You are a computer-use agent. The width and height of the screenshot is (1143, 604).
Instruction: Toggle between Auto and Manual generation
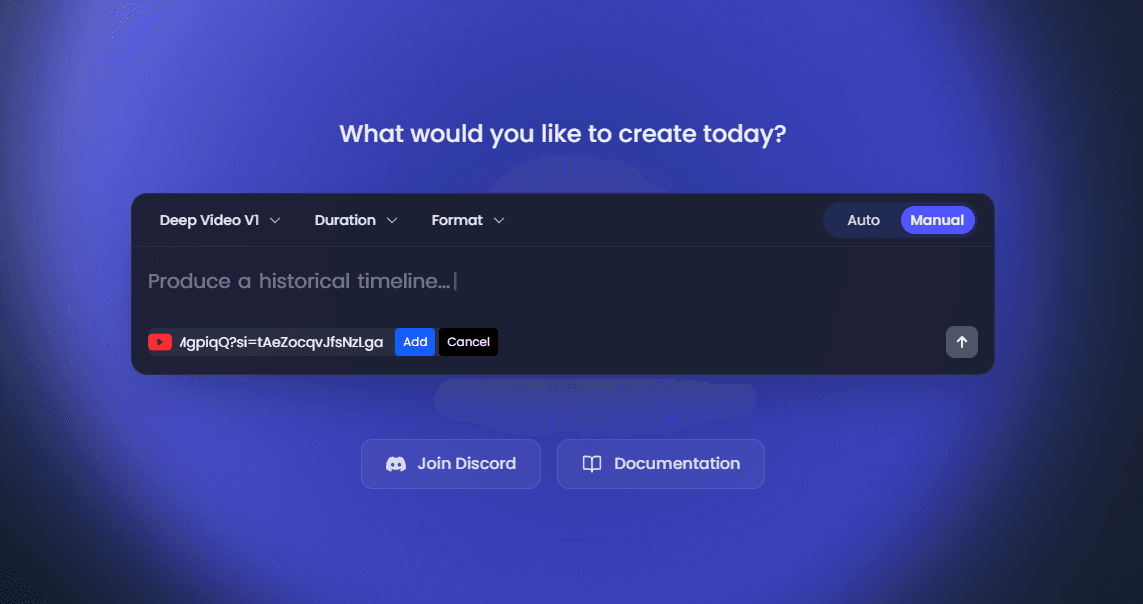(900, 220)
